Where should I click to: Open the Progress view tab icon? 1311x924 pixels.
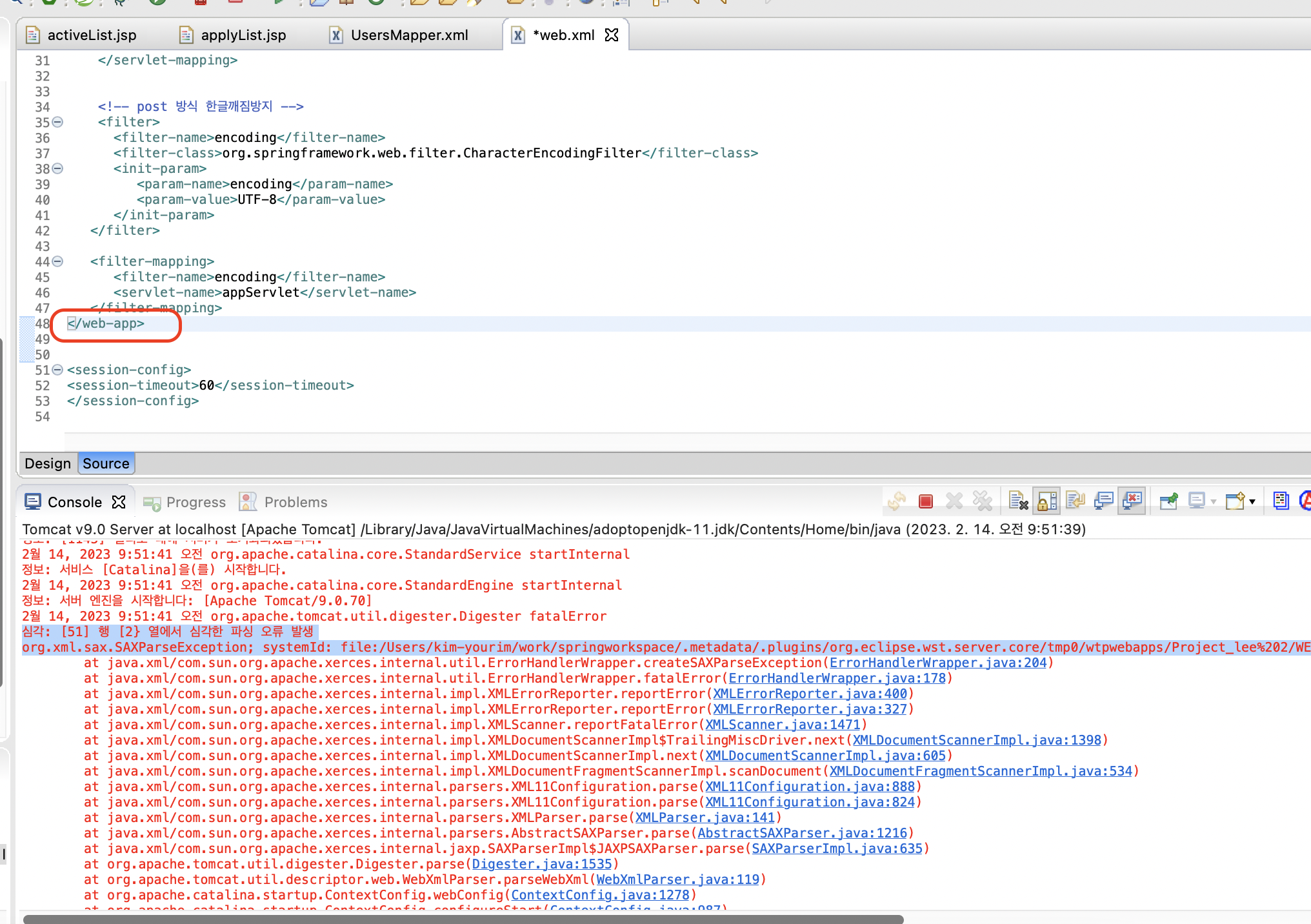click(x=152, y=503)
